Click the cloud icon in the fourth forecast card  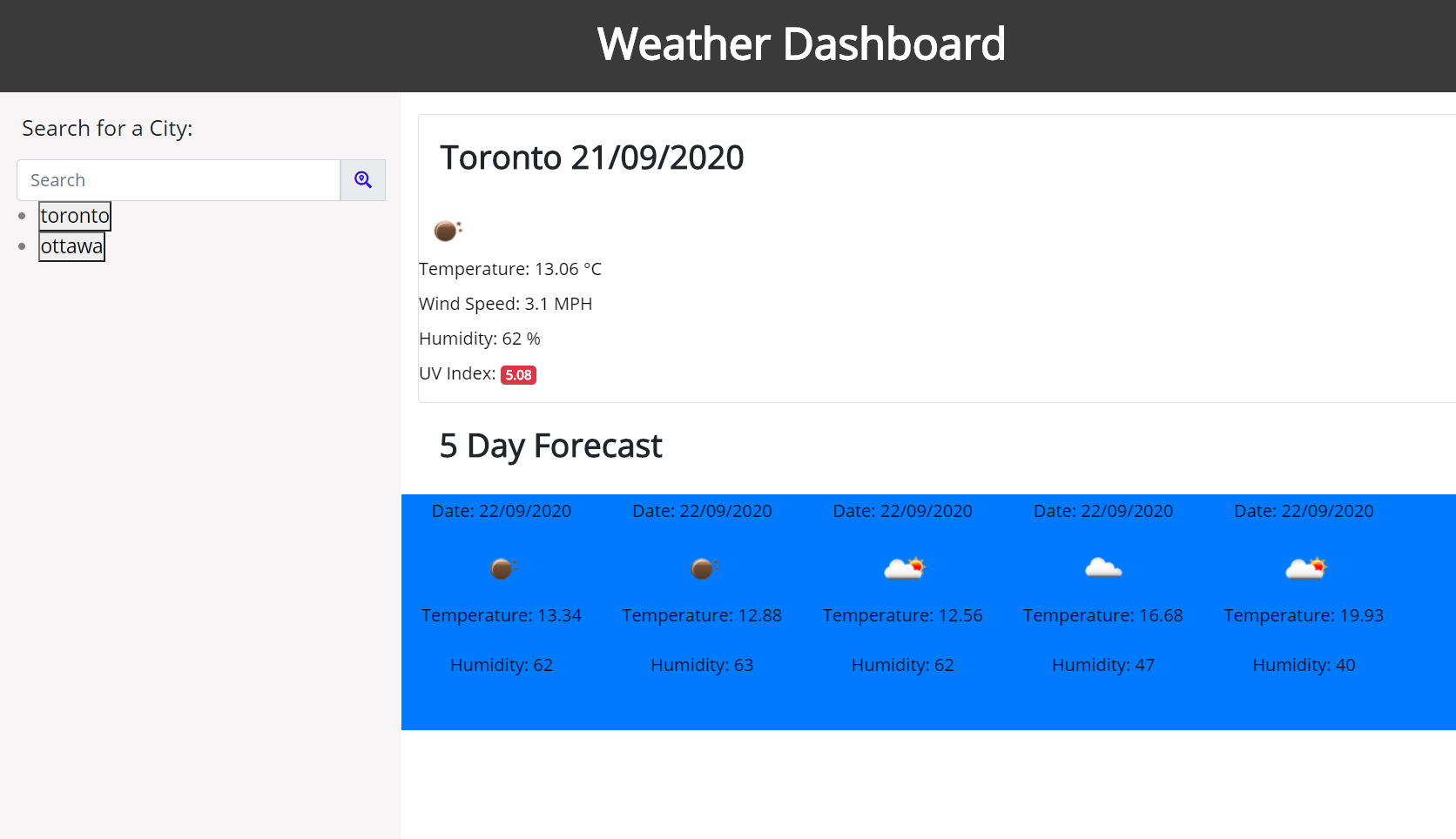[x=1103, y=568]
